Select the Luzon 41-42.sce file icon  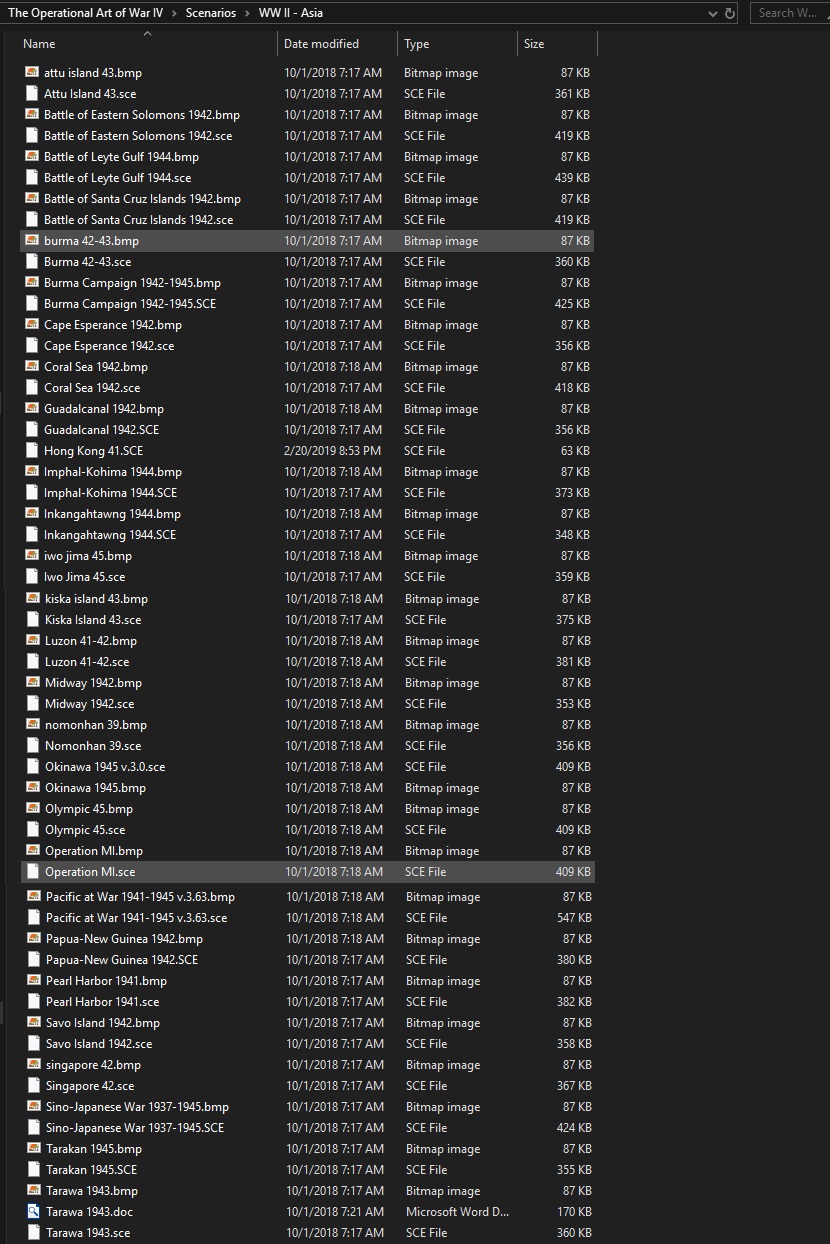tap(33, 662)
